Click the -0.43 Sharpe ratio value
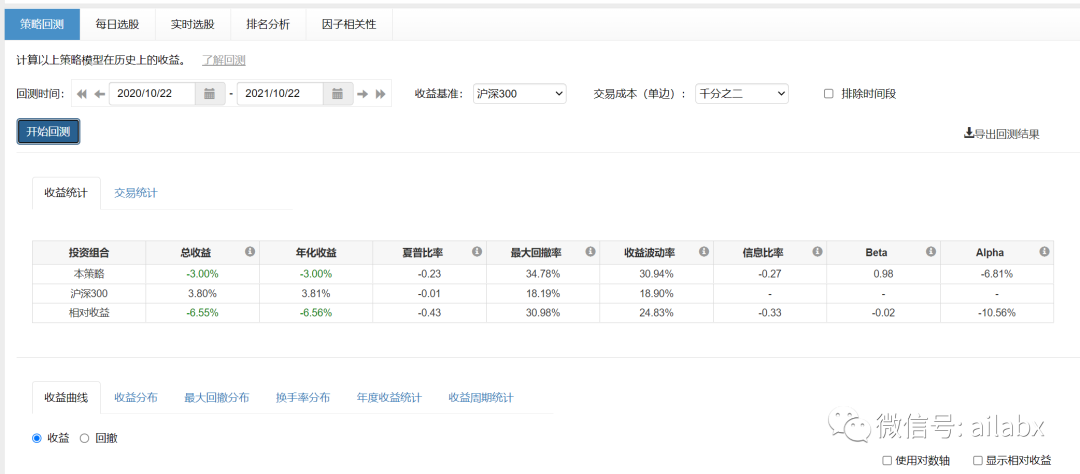This screenshot has width=1080, height=474. click(430, 312)
